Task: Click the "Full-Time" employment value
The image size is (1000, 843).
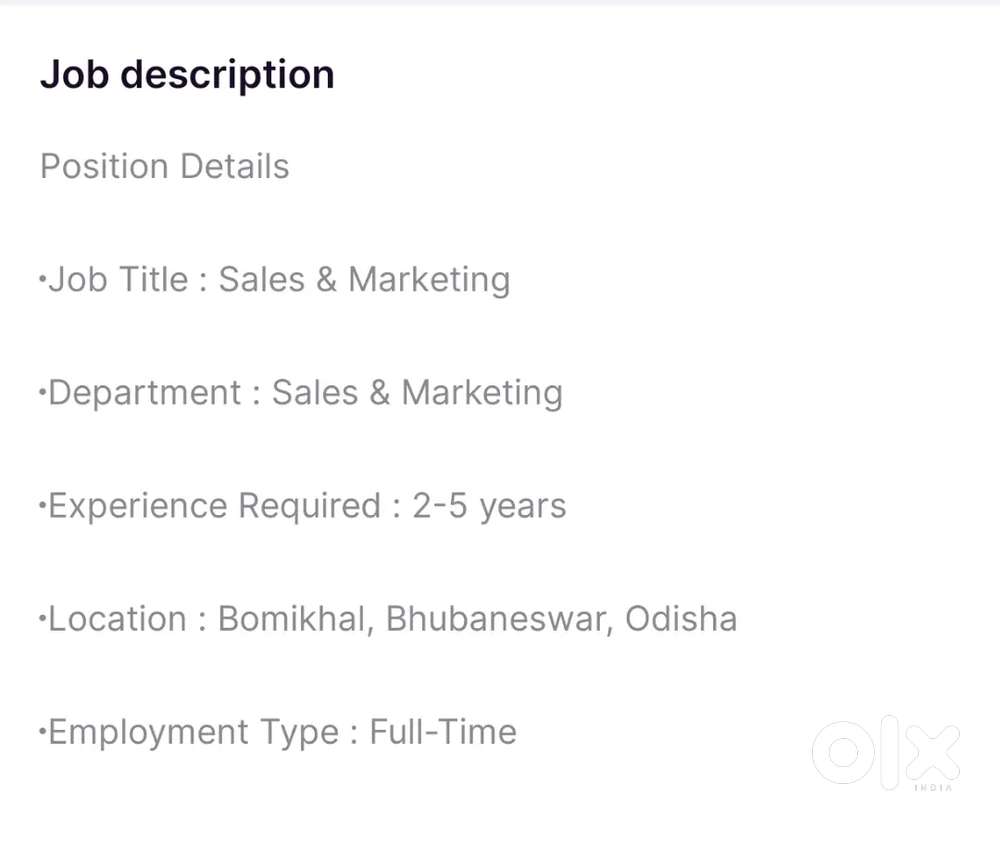Action: coord(443,731)
